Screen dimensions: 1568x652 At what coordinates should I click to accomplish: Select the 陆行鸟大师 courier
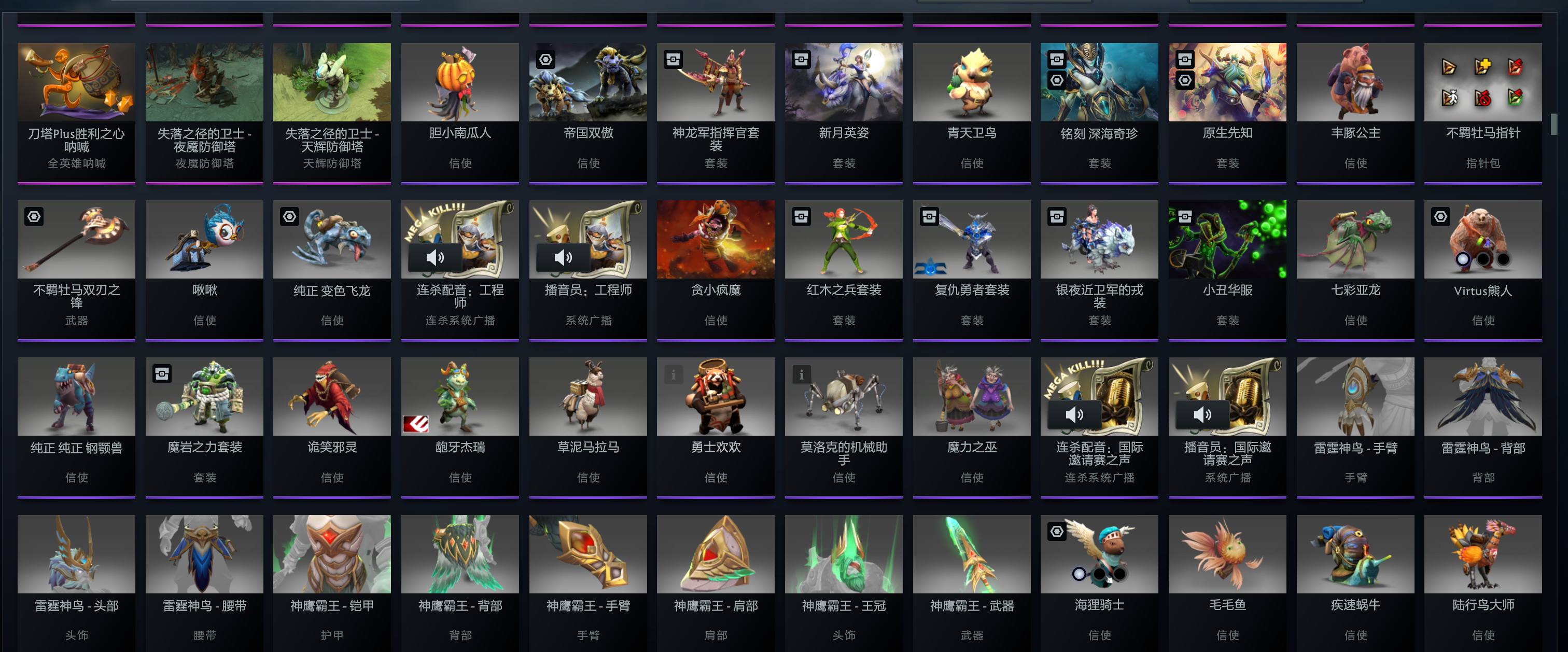pyautogui.click(x=1483, y=583)
